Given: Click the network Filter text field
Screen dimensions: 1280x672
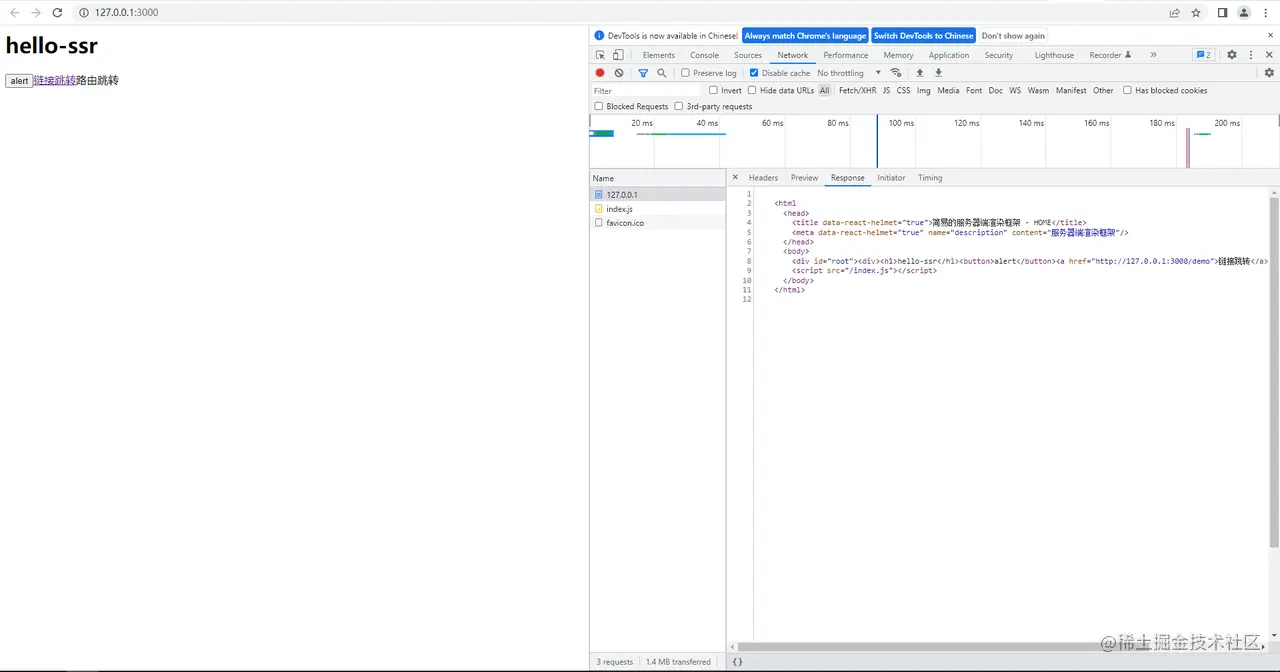Looking at the screenshot, I should tap(647, 90).
